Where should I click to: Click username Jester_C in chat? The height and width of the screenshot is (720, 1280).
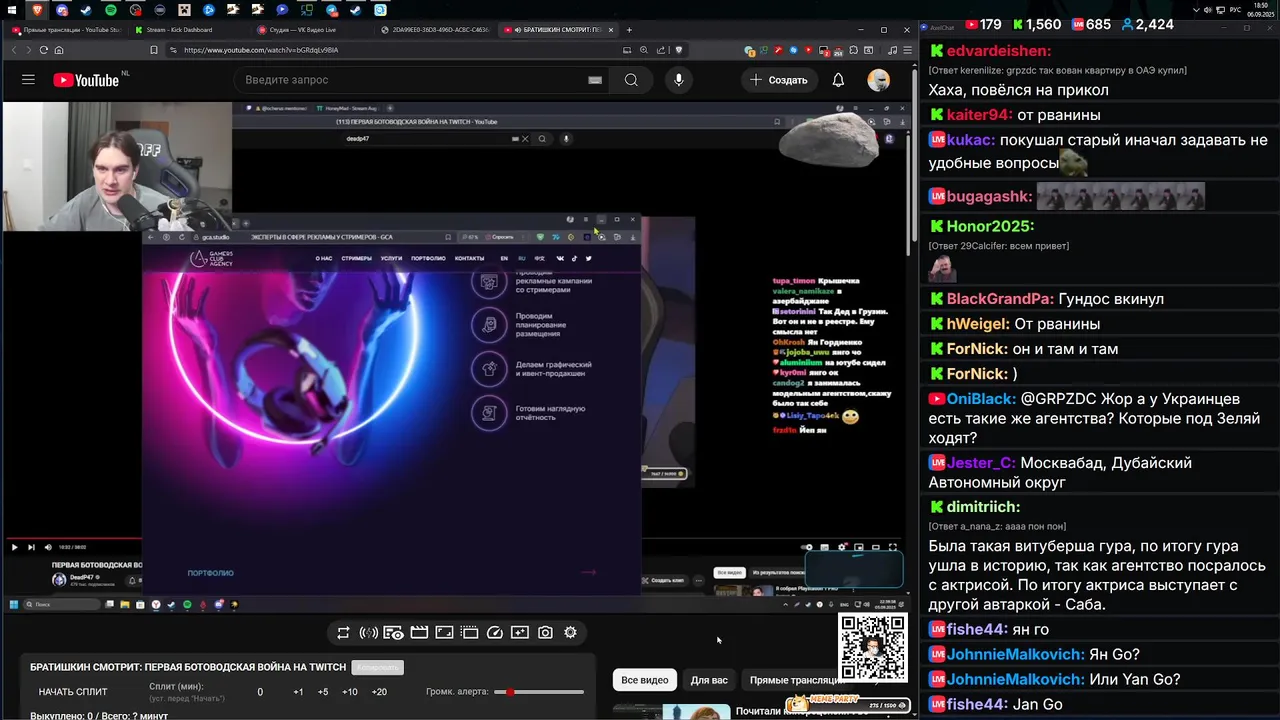(981, 463)
